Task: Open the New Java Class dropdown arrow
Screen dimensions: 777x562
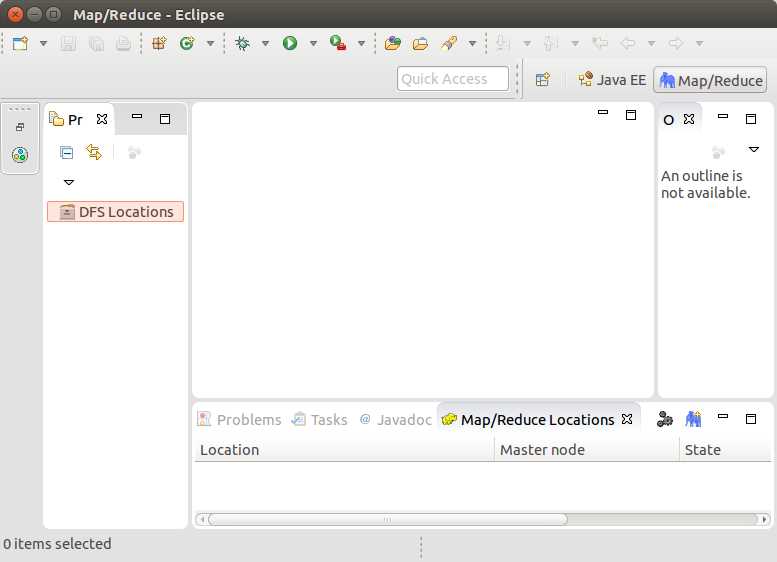Action: click(x=211, y=44)
